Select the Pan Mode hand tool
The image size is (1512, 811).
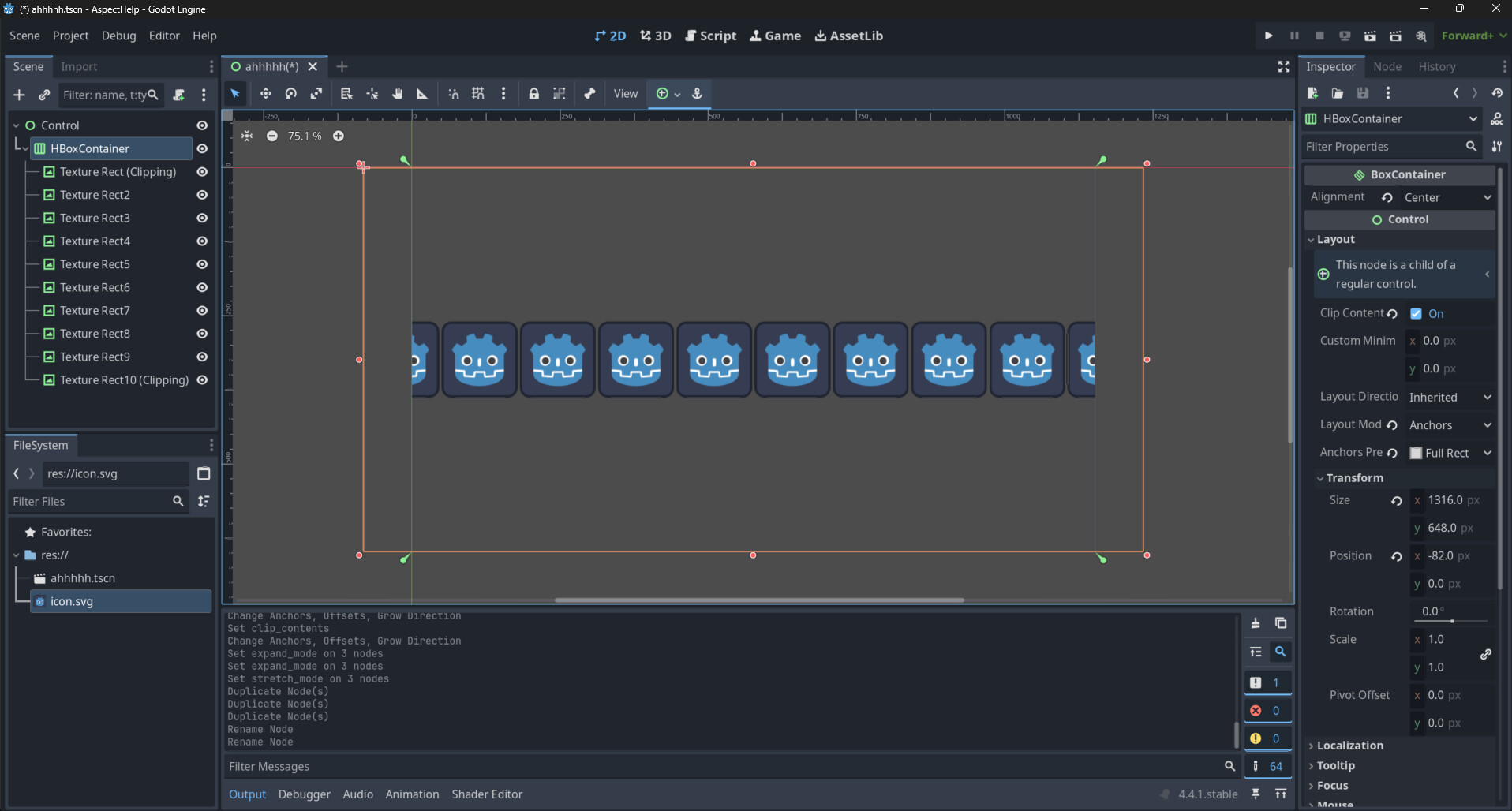[x=397, y=94]
